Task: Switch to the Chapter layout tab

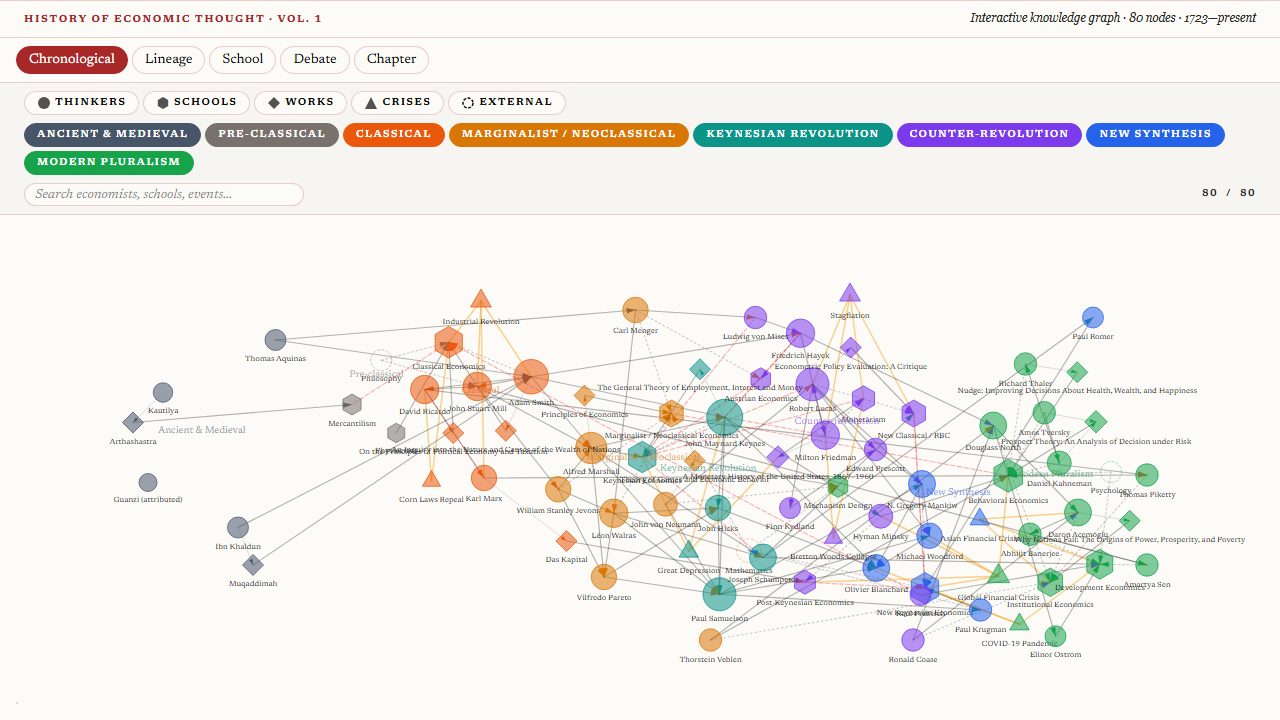Action: point(391,59)
